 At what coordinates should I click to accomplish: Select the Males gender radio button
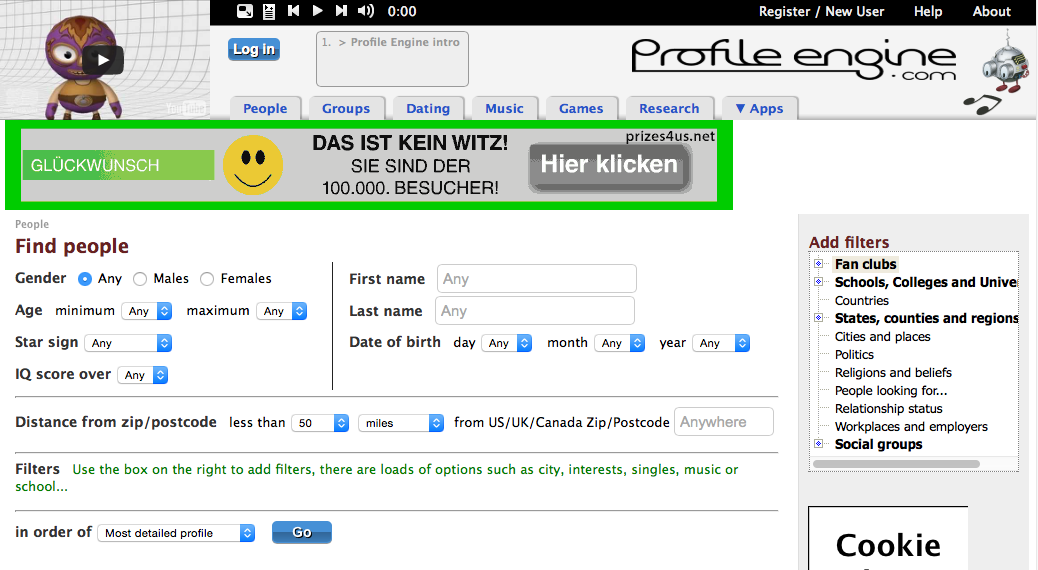click(140, 279)
